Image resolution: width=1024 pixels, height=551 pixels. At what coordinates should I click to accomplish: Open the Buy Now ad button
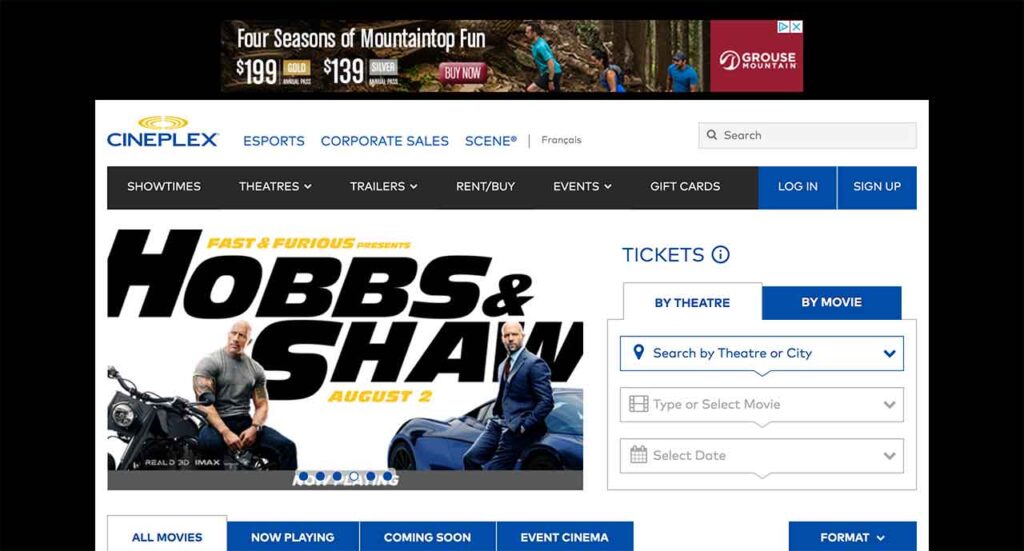pyautogui.click(x=462, y=73)
